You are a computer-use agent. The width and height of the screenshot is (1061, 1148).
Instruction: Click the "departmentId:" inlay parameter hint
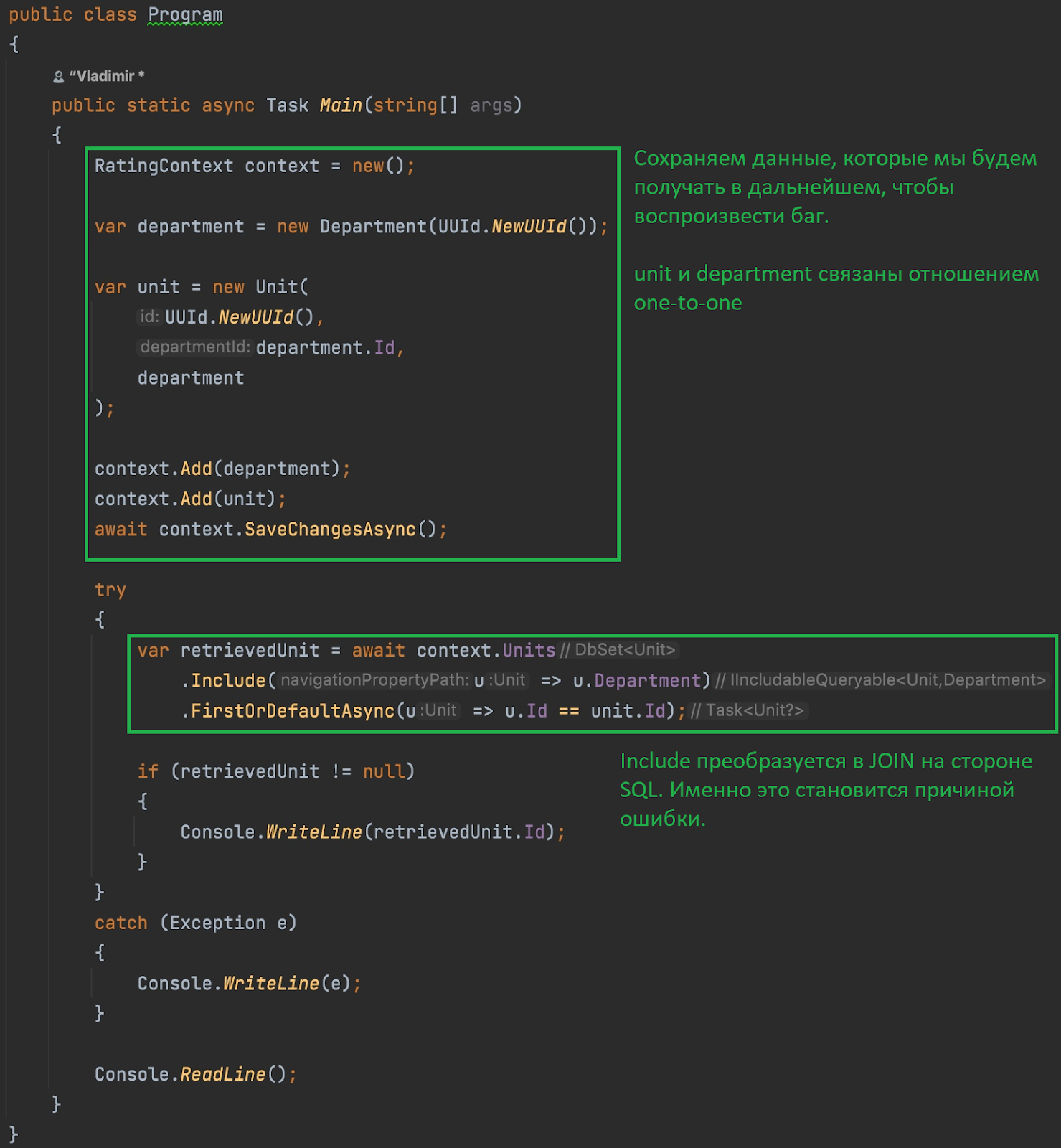[195, 347]
